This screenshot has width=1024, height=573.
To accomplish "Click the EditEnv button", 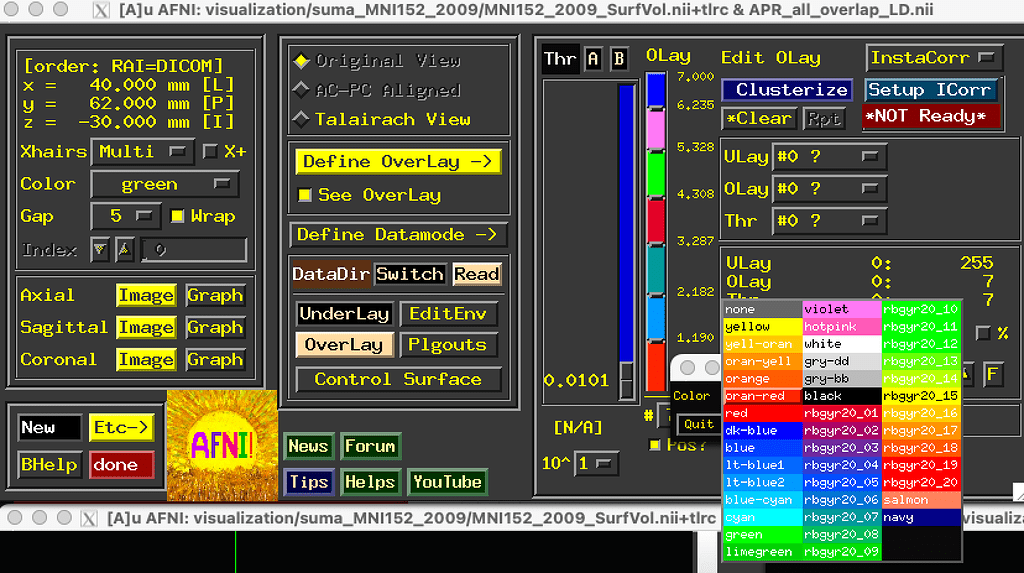I will 448,314.
